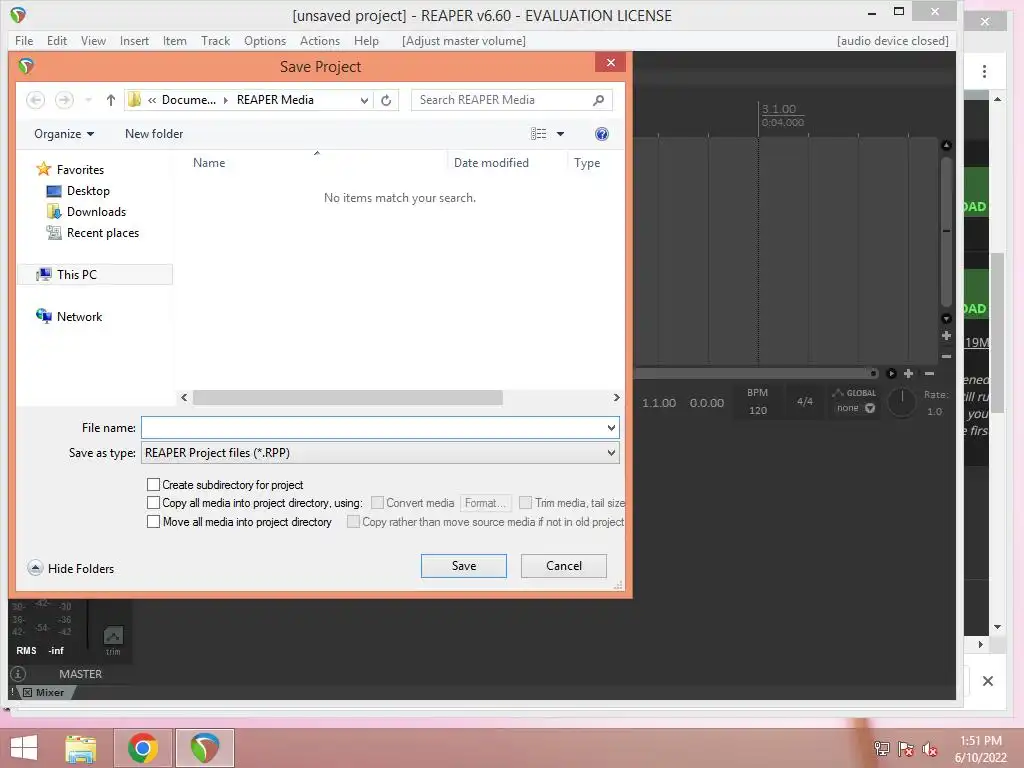This screenshot has width=1024, height=768.
Task: Click master track trim envelope icon
Action: pos(113,635)
